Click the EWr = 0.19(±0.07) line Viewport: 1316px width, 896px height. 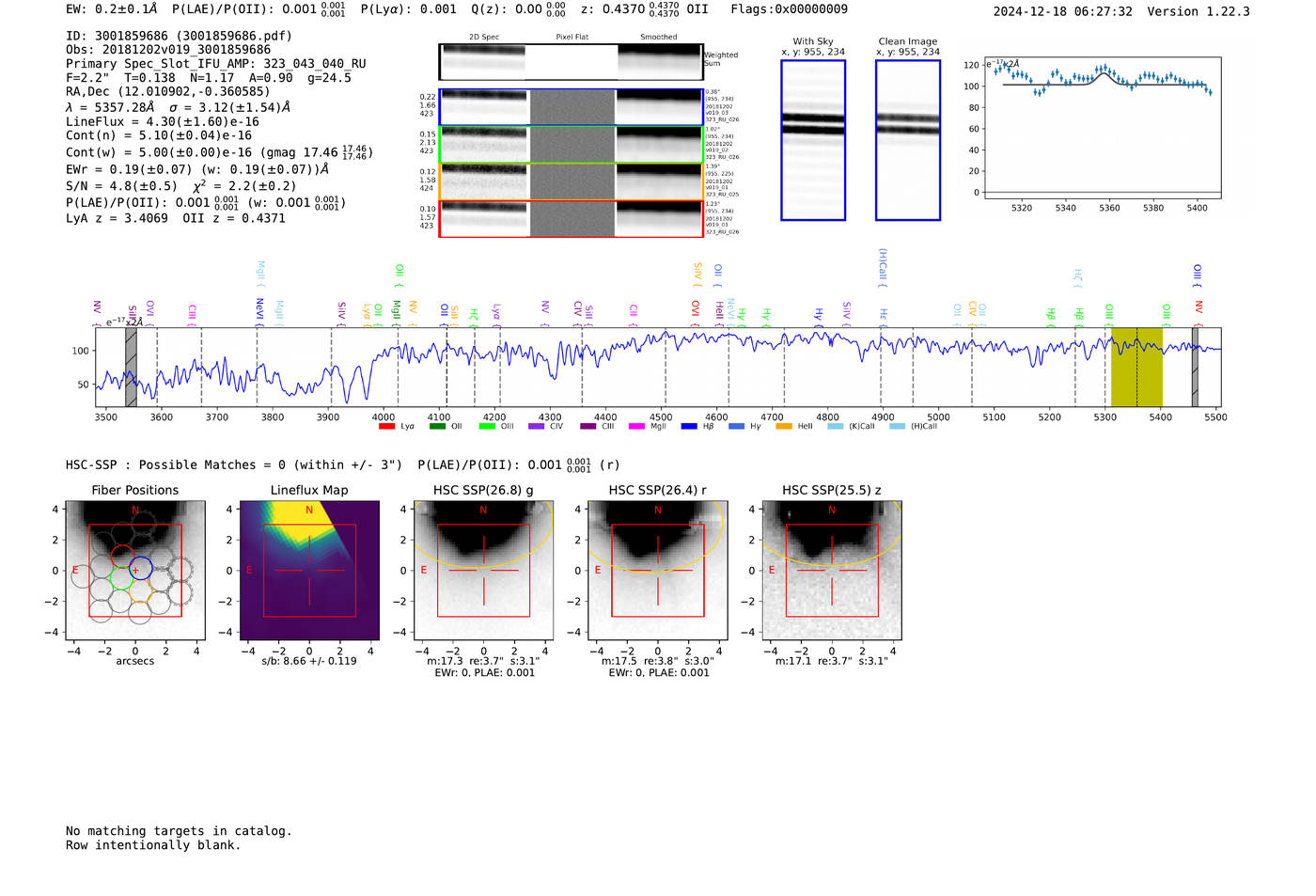pos(197,169)
